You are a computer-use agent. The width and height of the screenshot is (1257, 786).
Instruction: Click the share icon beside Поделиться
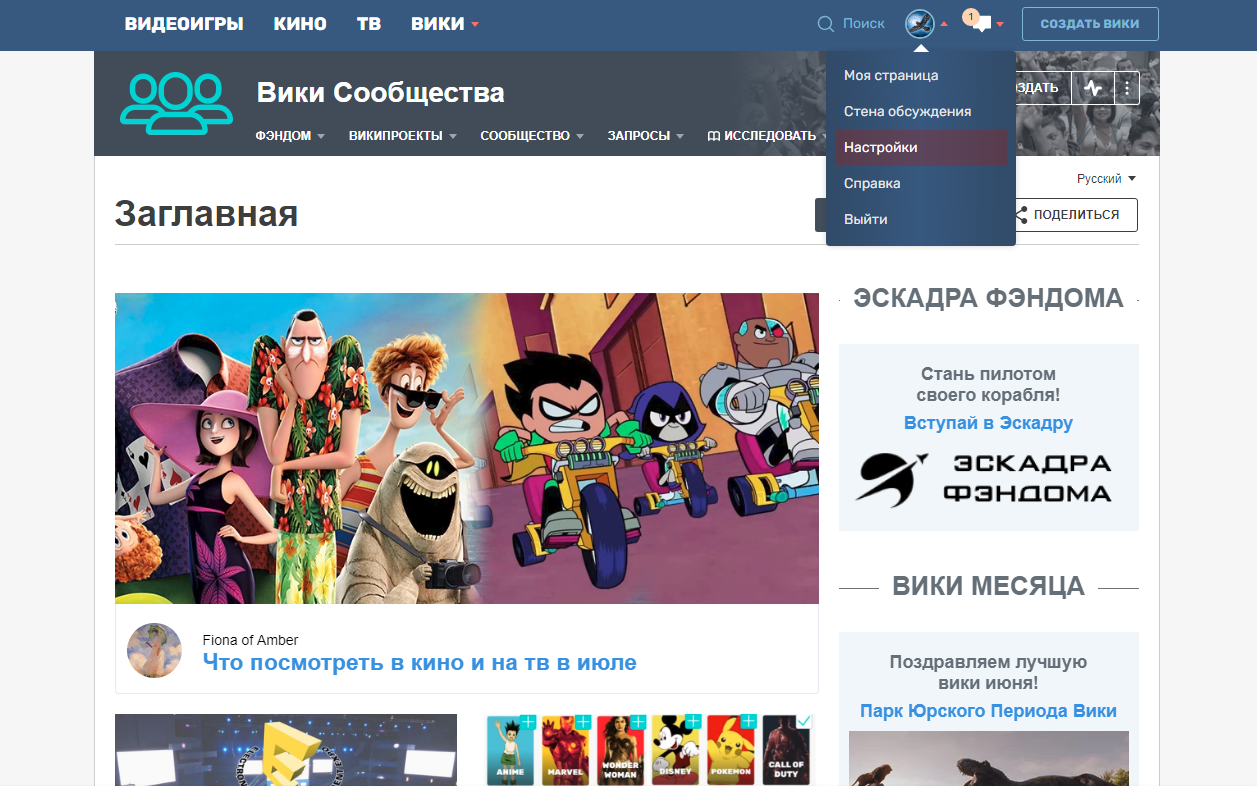(1021, 215)
